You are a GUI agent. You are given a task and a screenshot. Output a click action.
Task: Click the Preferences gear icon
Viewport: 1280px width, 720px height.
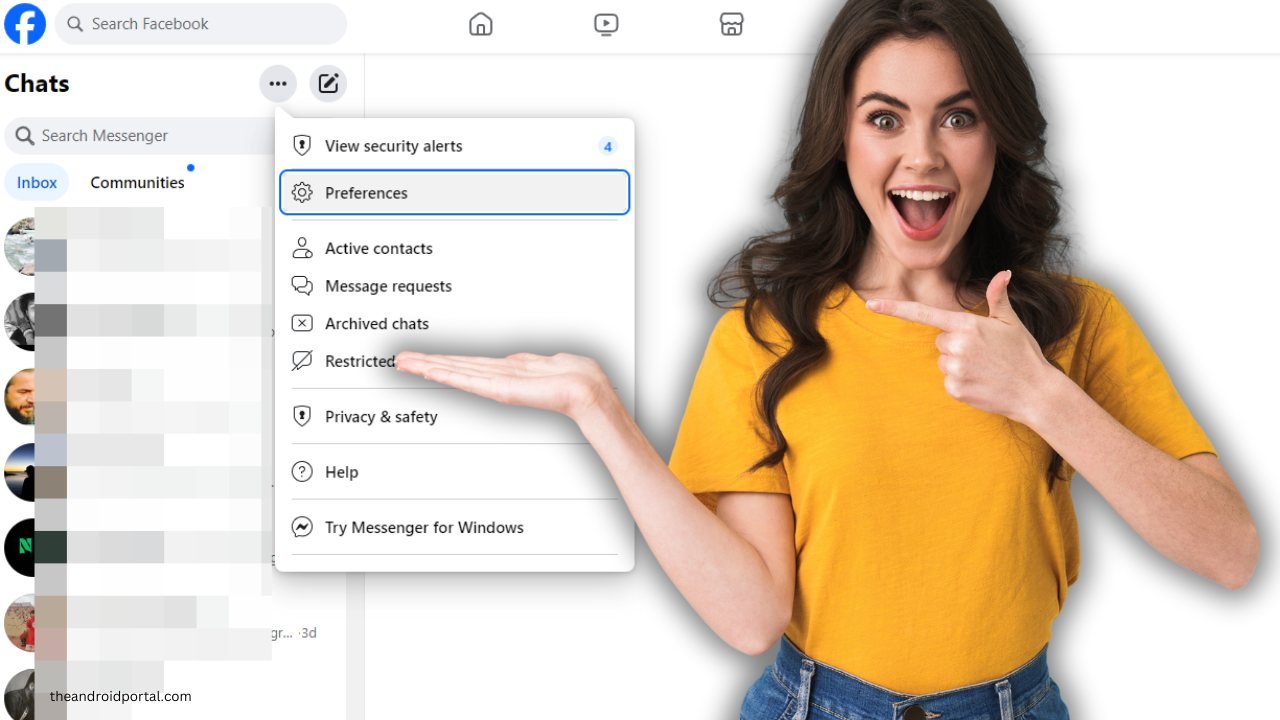coord(302,193)
